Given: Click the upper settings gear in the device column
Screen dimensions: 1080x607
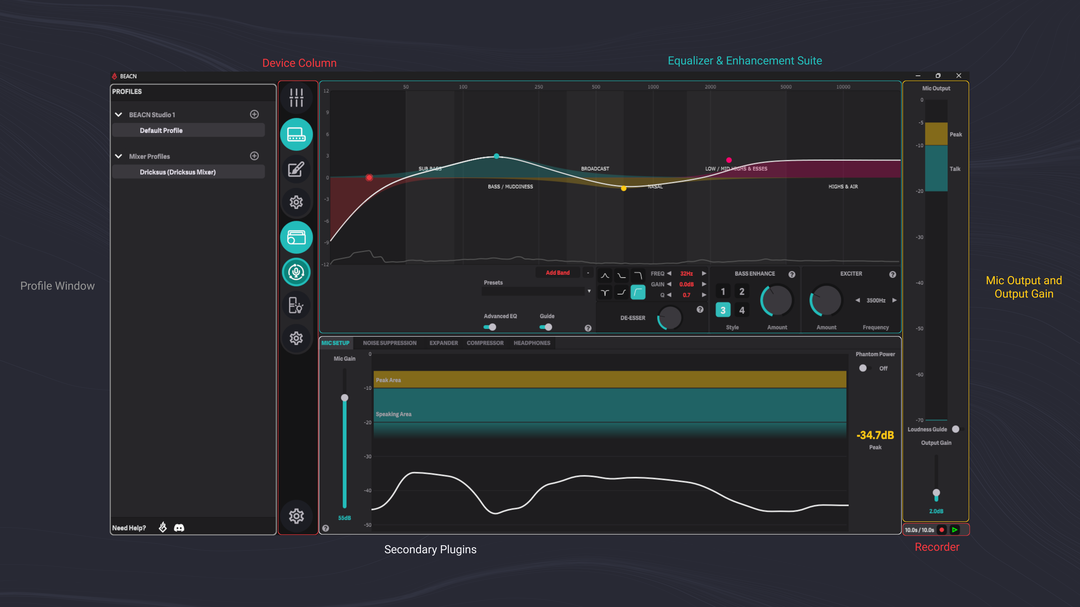Looking at the screenshot, I should (x=296, y=201).
